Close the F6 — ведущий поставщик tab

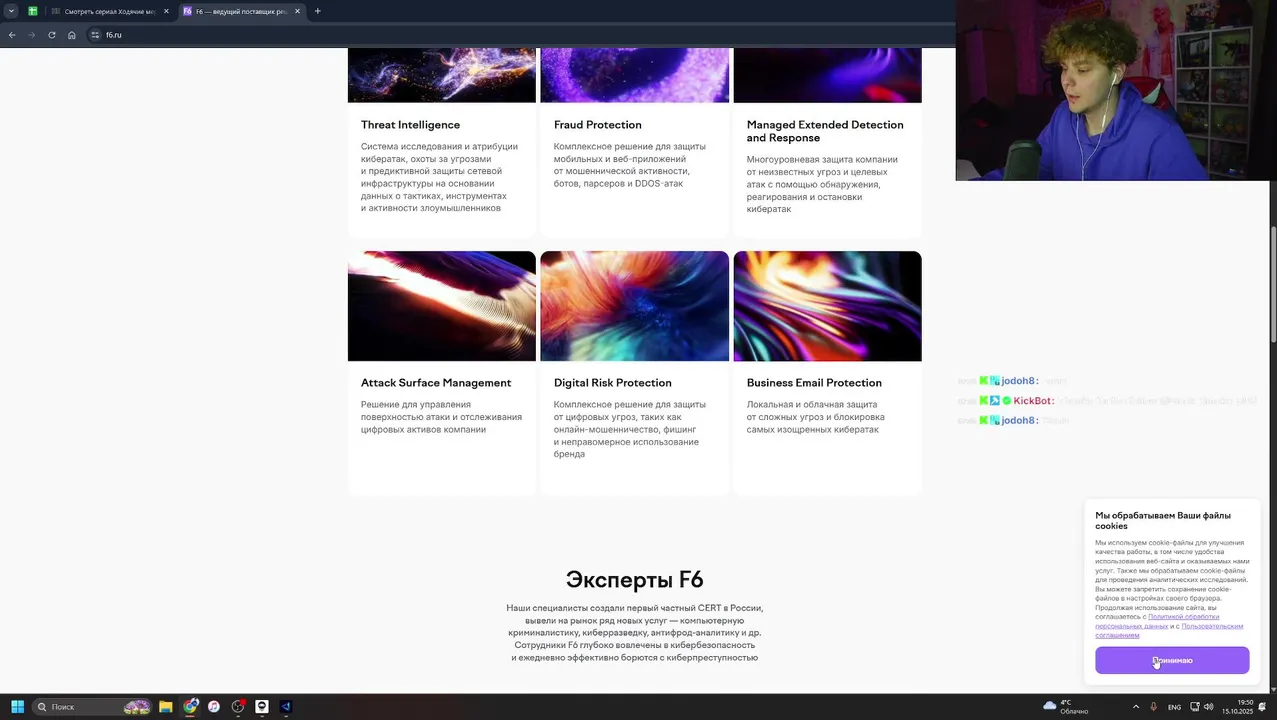pyautogui.click(x=297, y=11)
